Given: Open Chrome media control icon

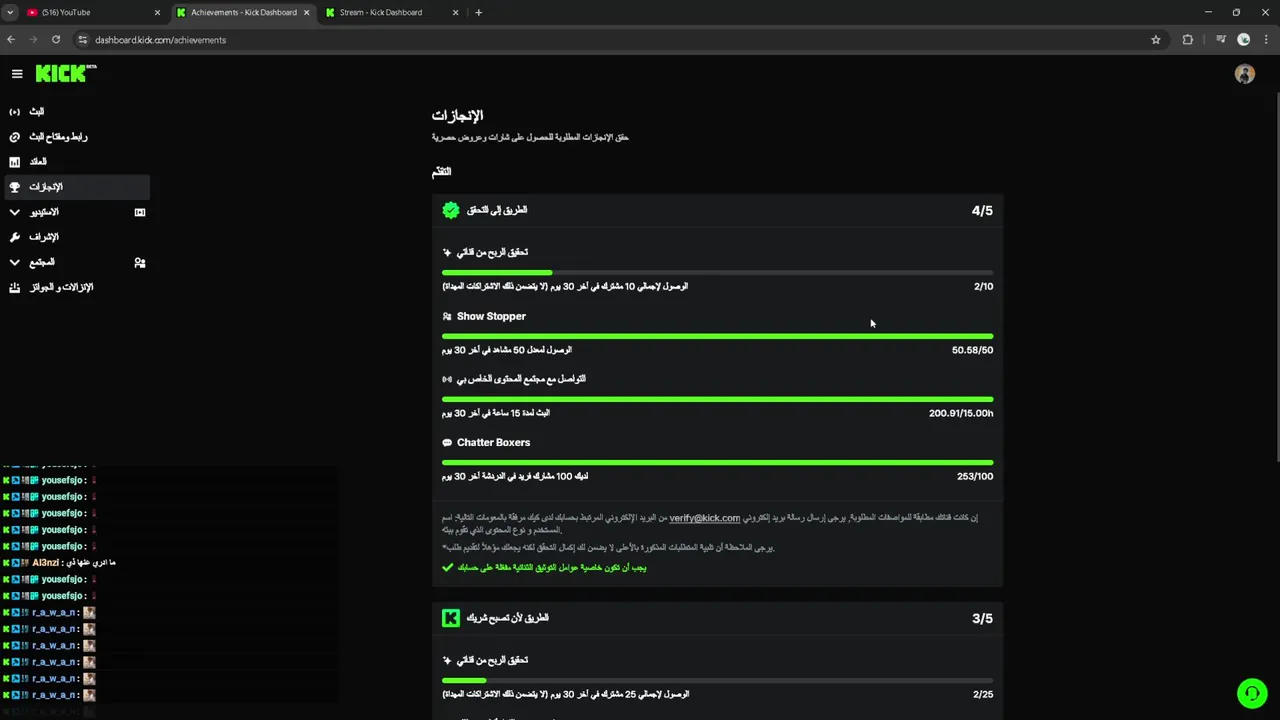Looking at the screenshot, I should 1221,40.
